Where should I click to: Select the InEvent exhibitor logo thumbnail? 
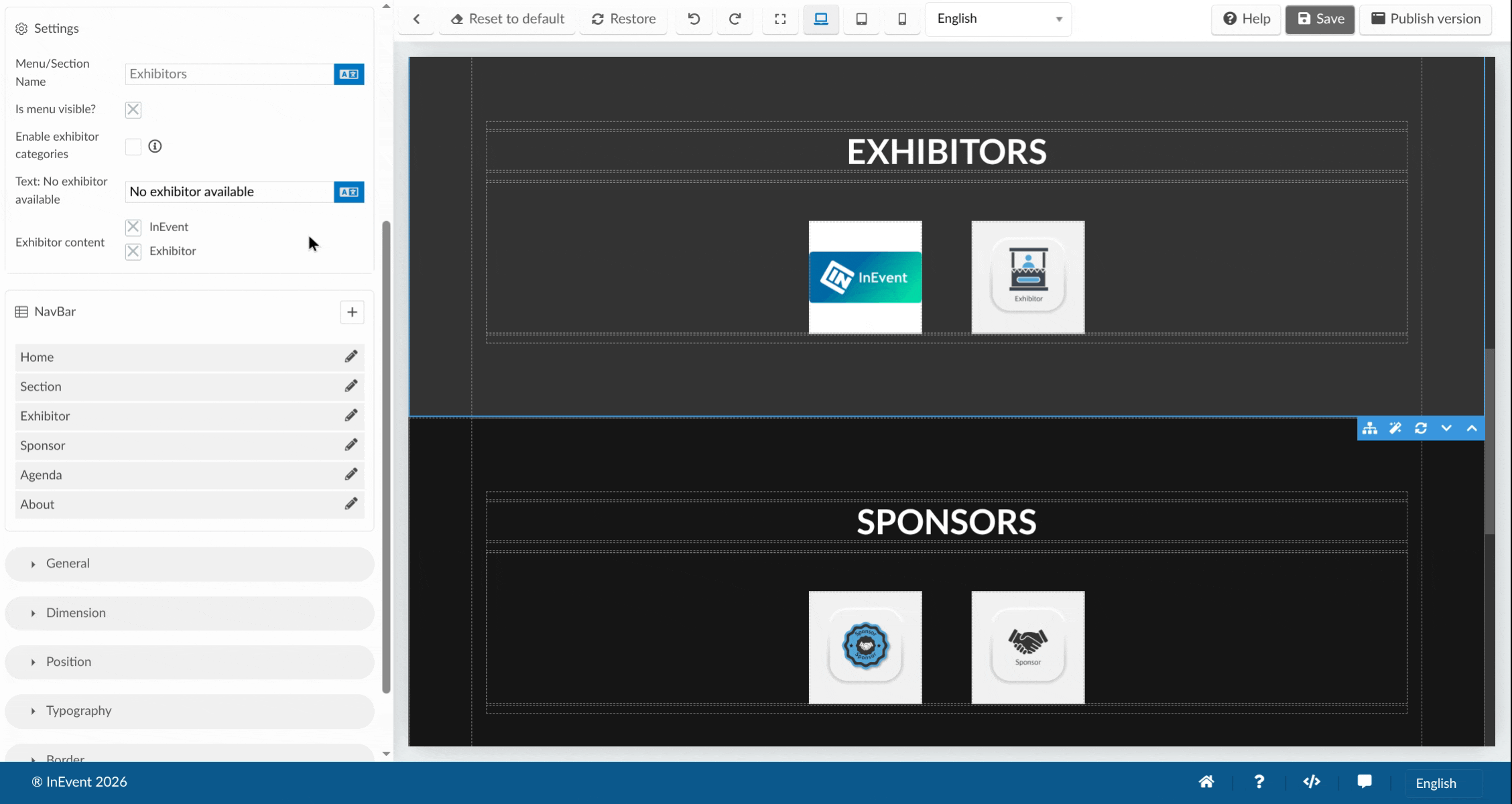click(x=865, y=277)
